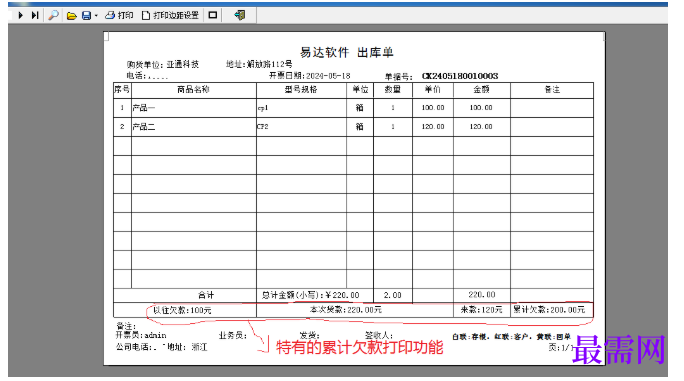This screenshot has width=684, height=381.
Task: Click 合计 total label
Action: 206,295
